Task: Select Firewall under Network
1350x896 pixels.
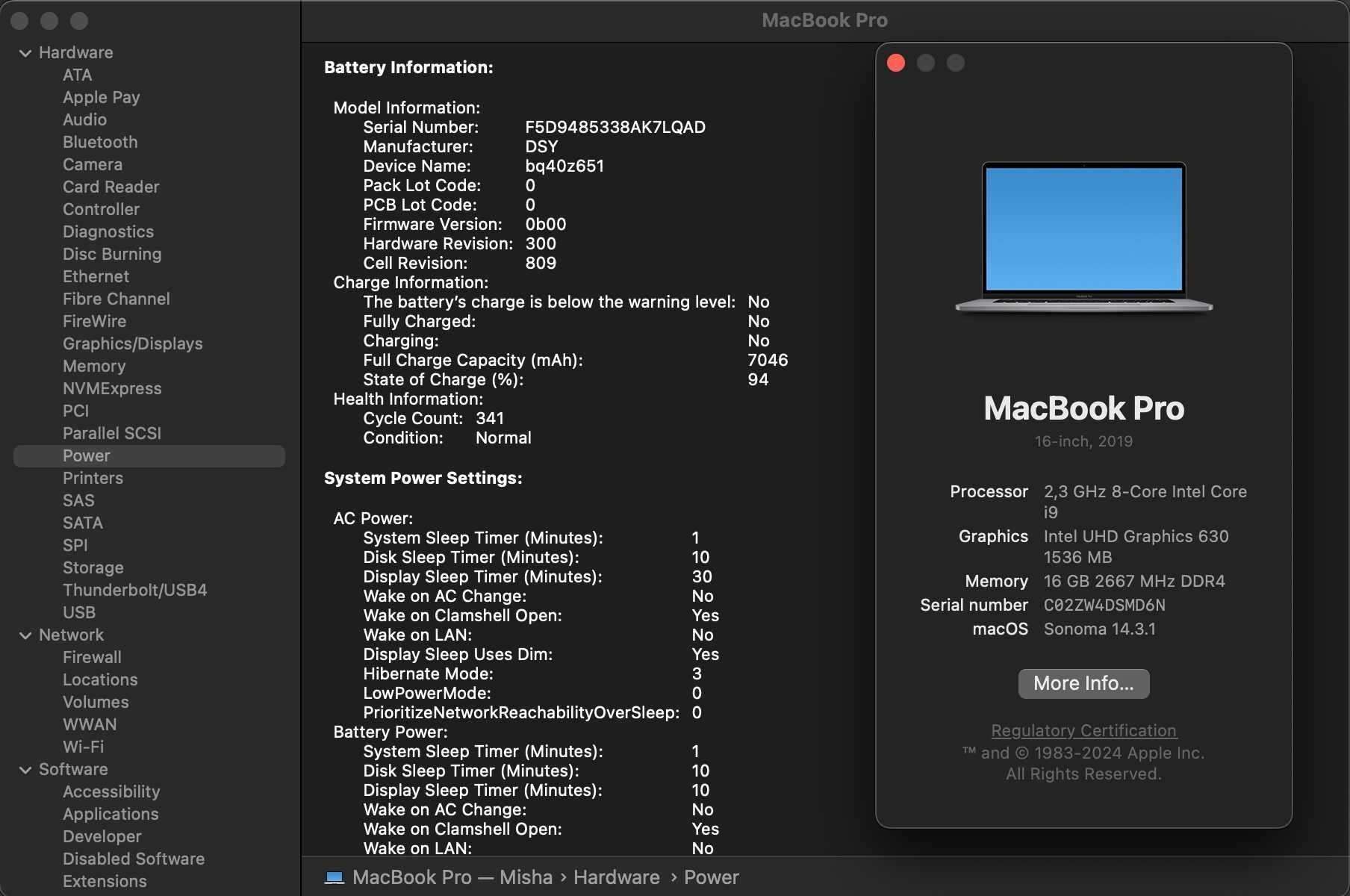Action: pos(93,657)
